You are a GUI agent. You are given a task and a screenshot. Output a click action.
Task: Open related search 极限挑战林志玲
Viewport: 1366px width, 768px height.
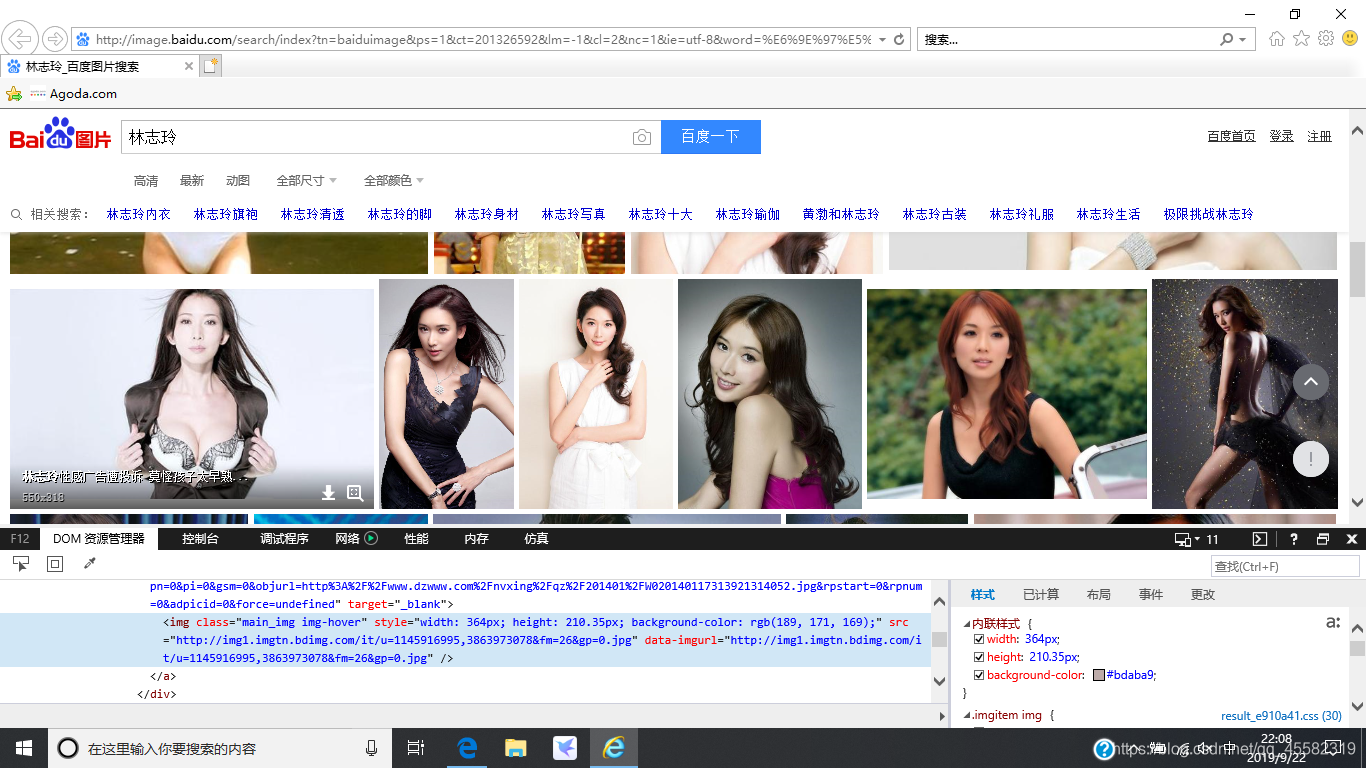tap(1208, 214)
